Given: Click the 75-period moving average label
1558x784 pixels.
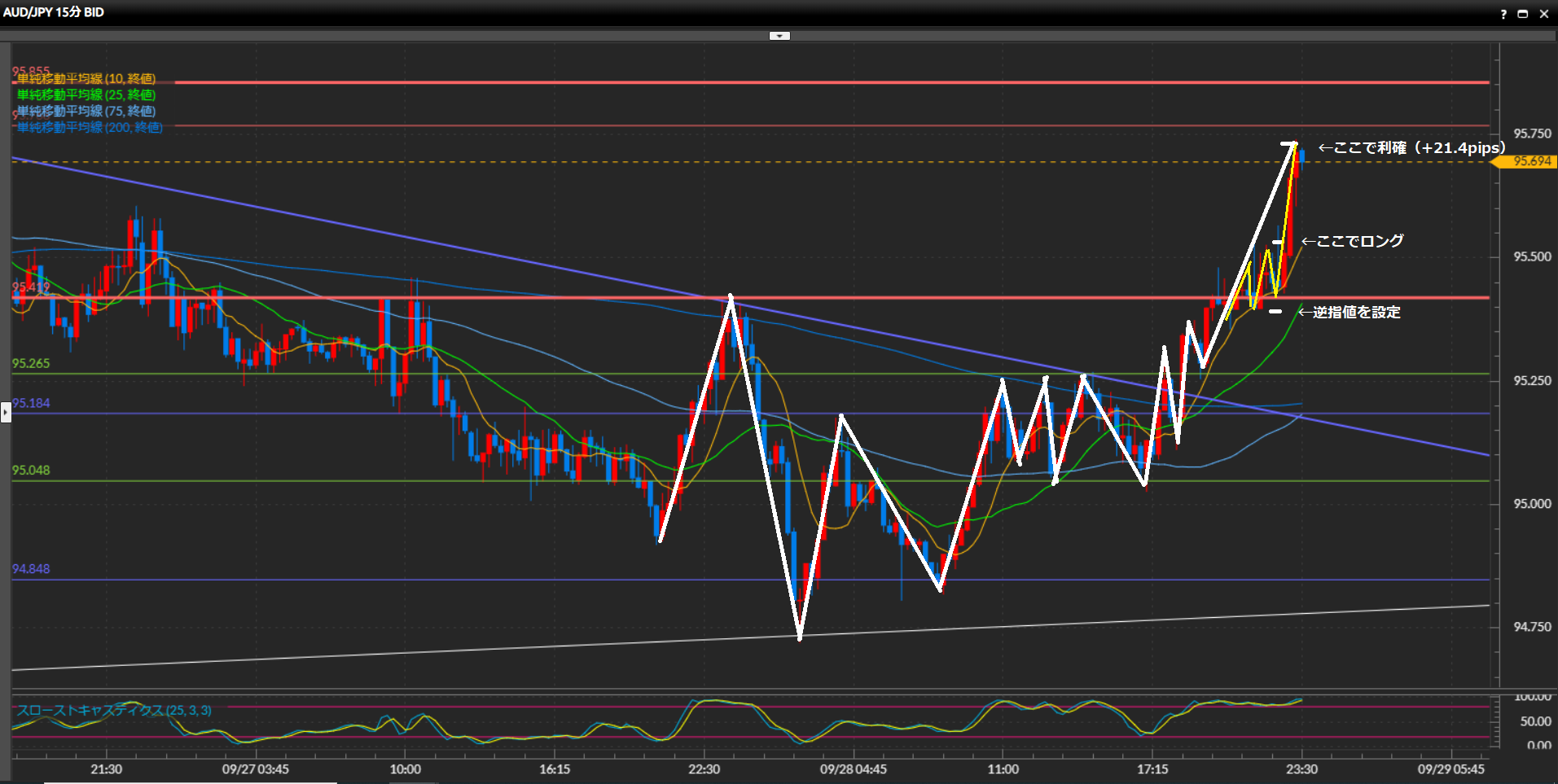Looking at the screenshot, I should coord(86,112).
